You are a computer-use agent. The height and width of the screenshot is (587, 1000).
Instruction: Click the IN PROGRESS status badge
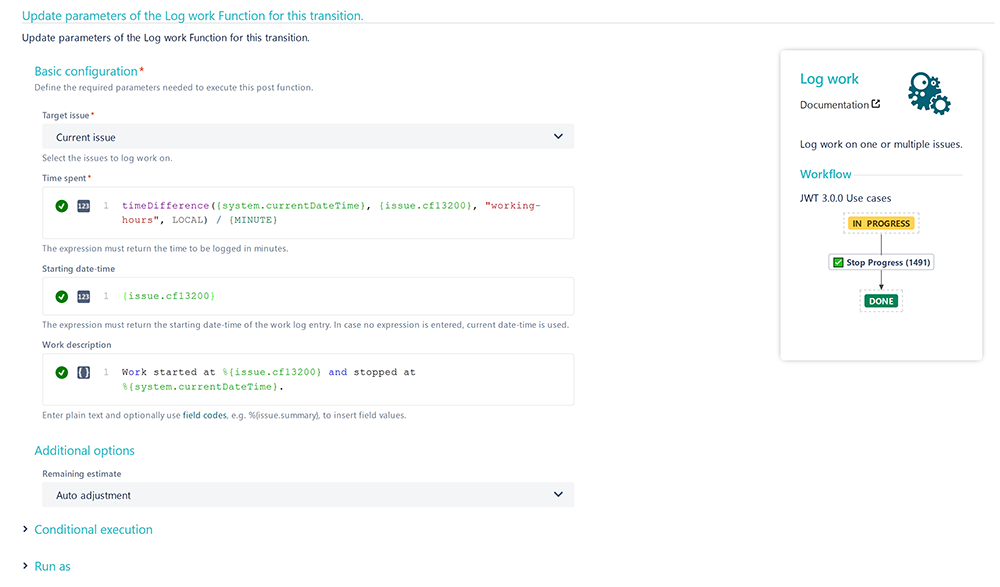(x=881, y=223)
